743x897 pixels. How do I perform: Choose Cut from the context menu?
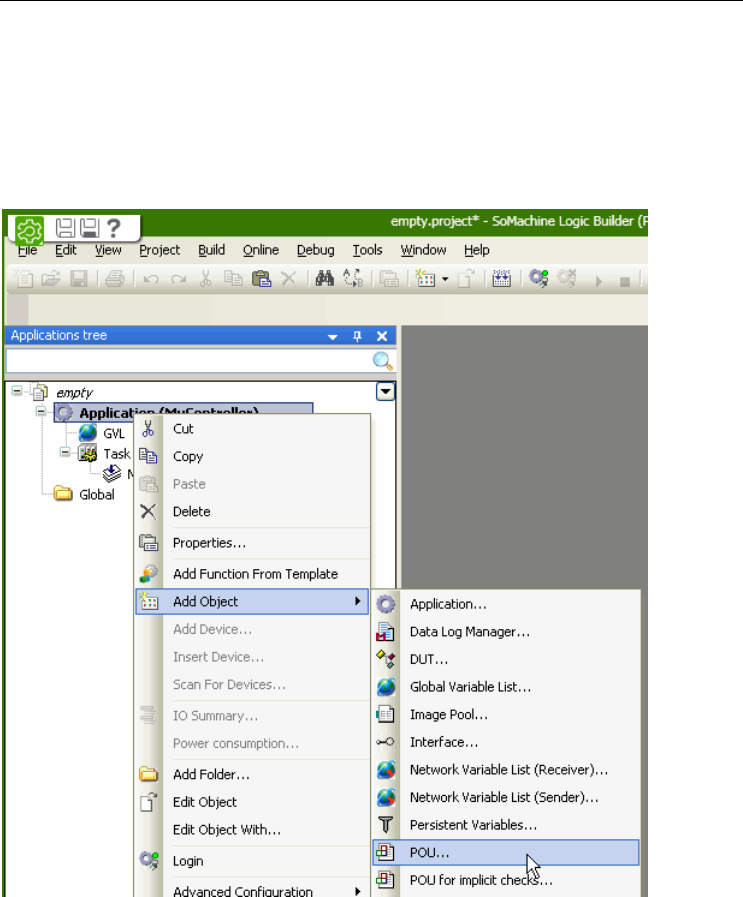[x=253, y=428]
